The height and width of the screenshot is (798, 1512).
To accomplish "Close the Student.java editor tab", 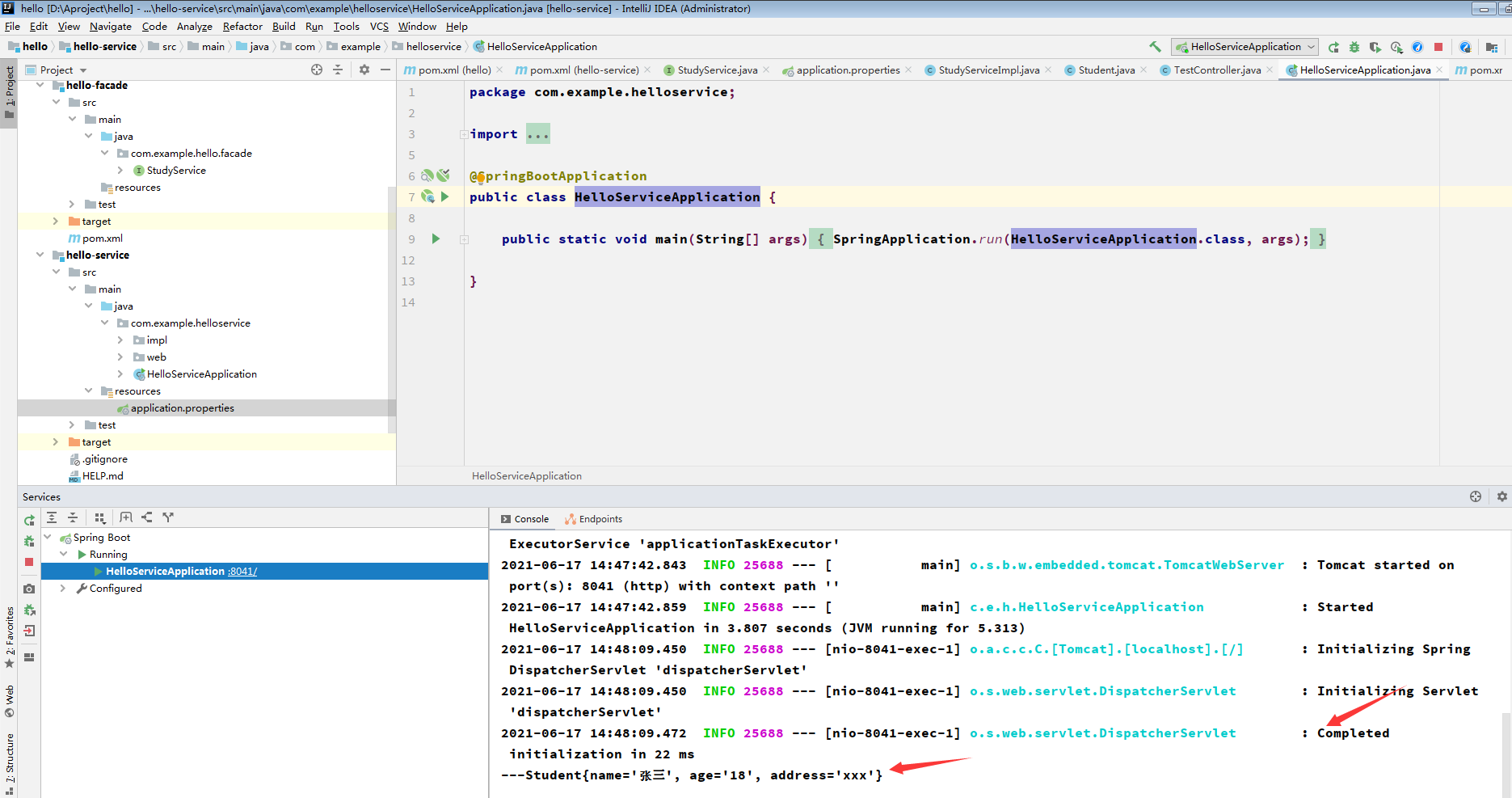I will 1143,70.
